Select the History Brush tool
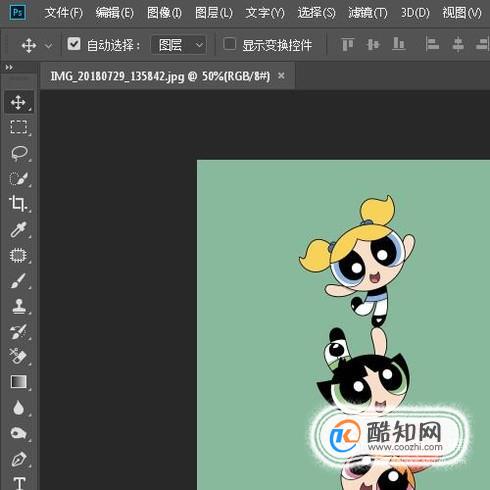490x490 pixels. (18, 331)
